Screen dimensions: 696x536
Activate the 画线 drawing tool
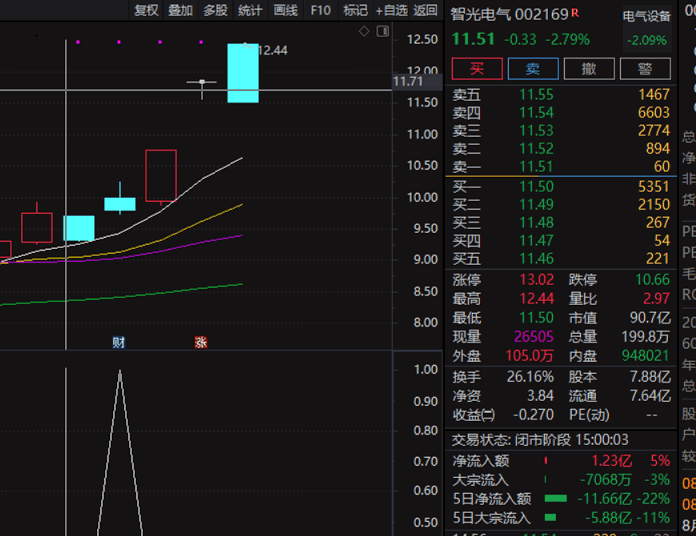(285, 10)
